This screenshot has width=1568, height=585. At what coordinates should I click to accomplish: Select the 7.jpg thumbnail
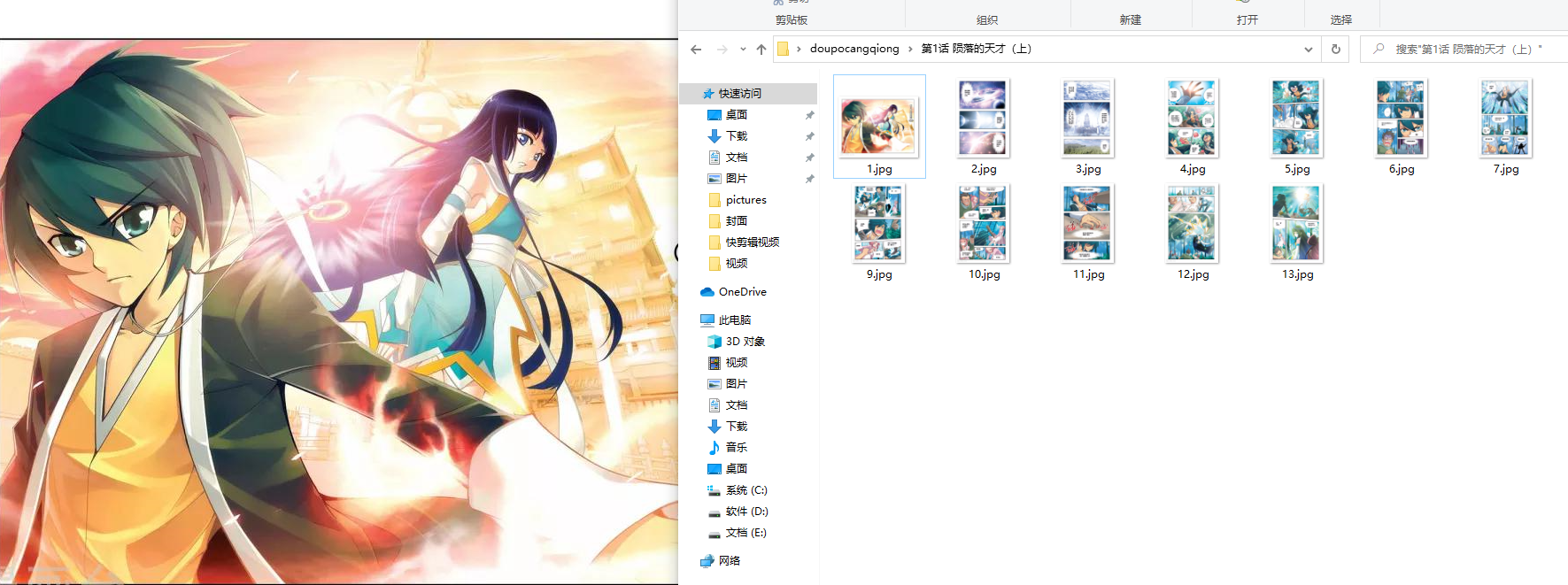1506,119
